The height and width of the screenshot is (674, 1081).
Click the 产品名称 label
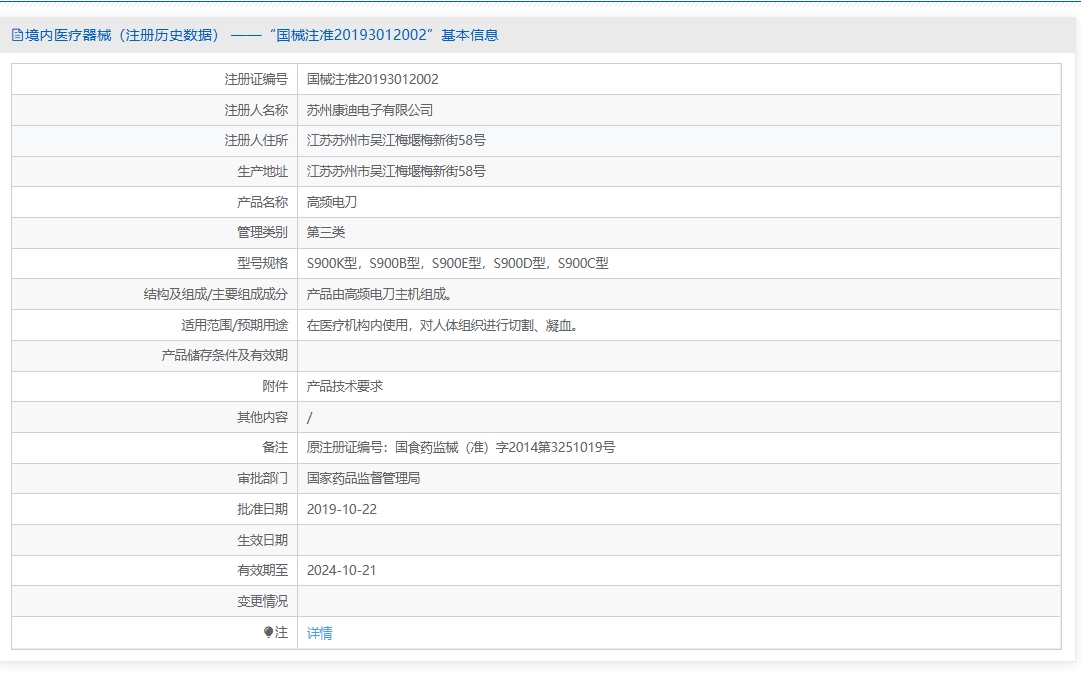pyautogui.click(x=262, y=202)
